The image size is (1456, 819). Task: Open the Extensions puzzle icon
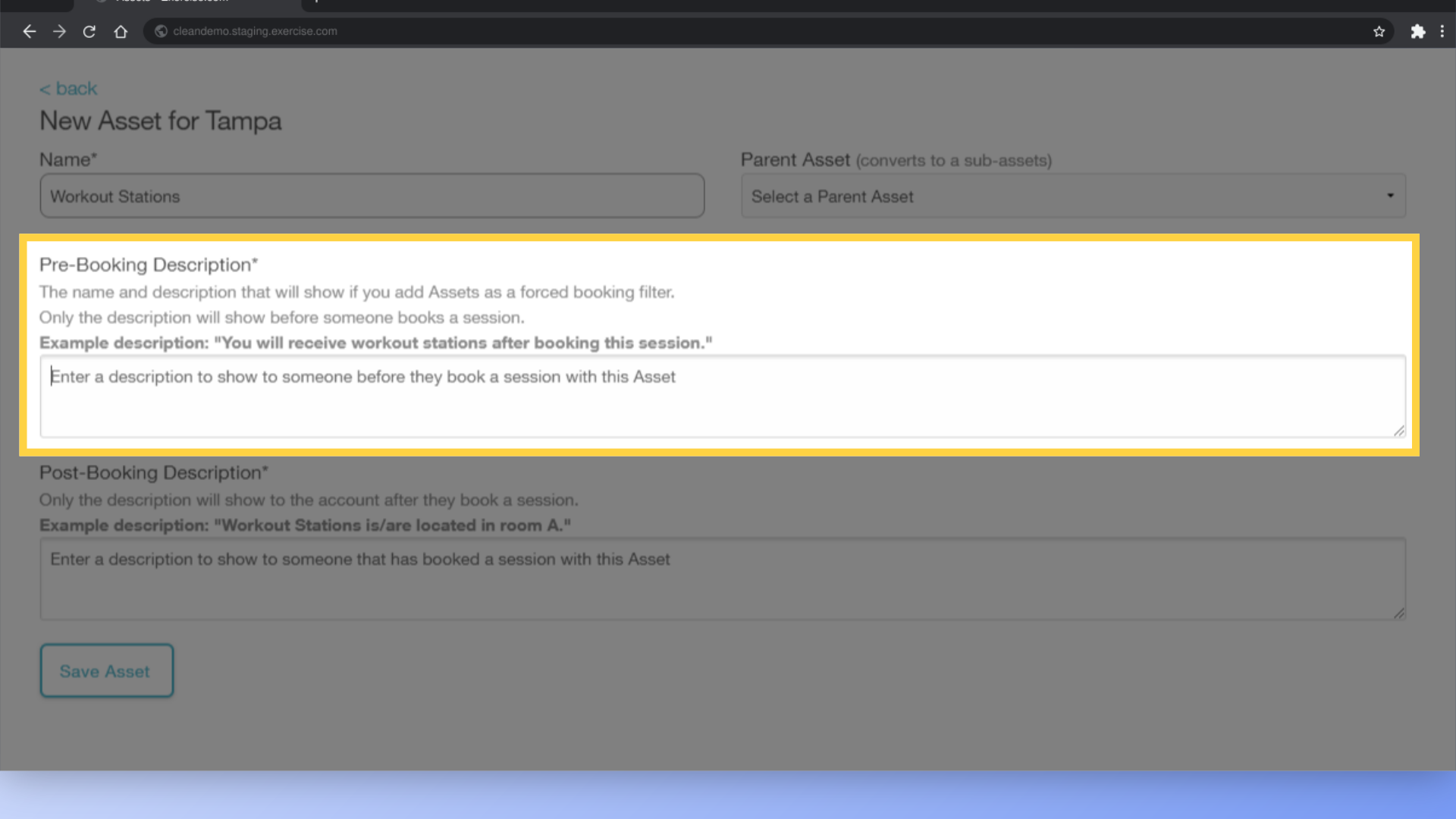coord(1417,31)
